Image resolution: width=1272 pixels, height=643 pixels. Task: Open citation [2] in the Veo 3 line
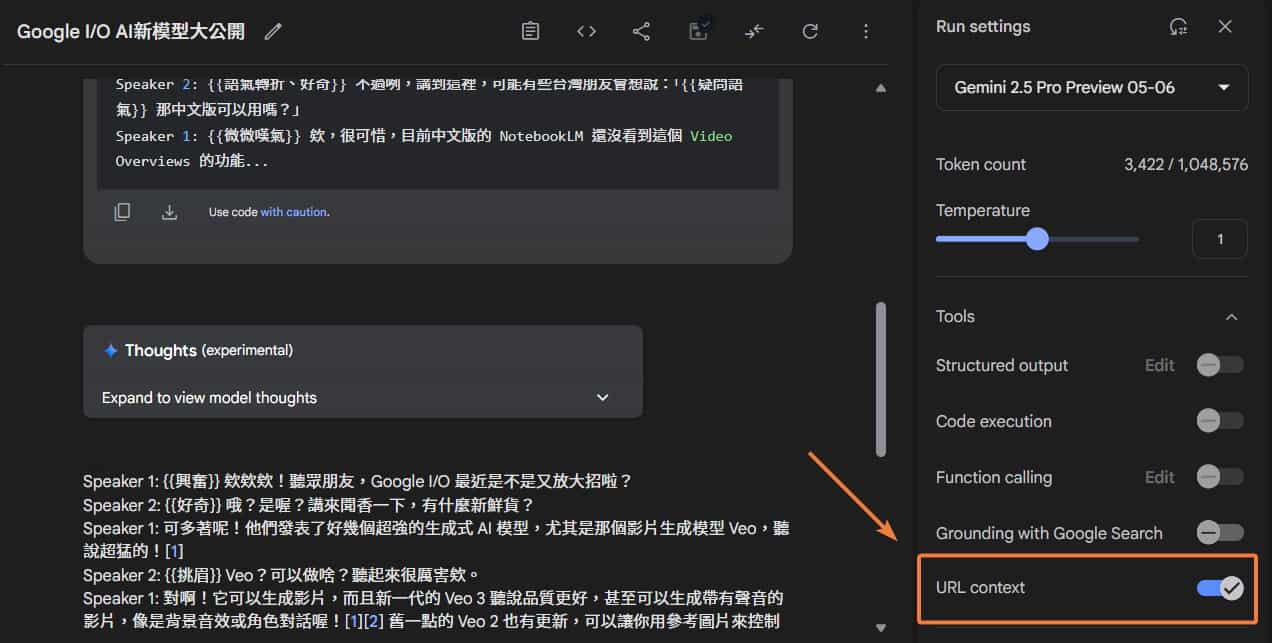pyautogui.click(x=372, y=621)
